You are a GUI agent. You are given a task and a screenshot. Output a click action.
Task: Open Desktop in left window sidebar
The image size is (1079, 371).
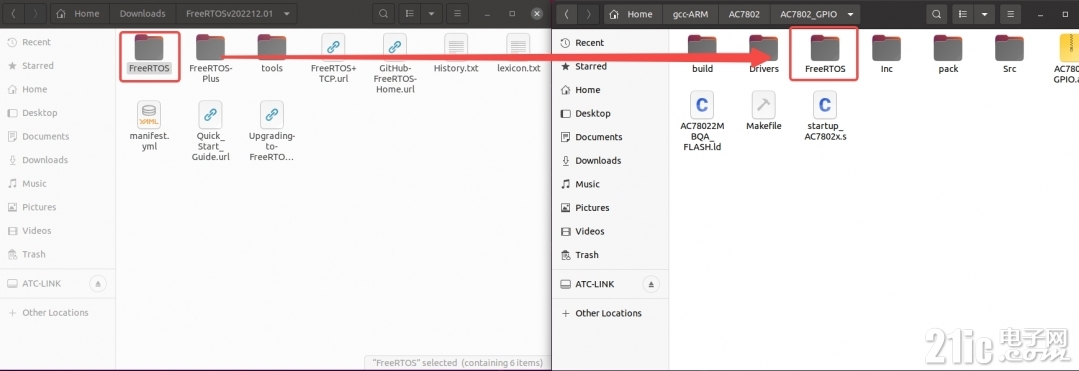pyautogui.click(x=58, y=112)
